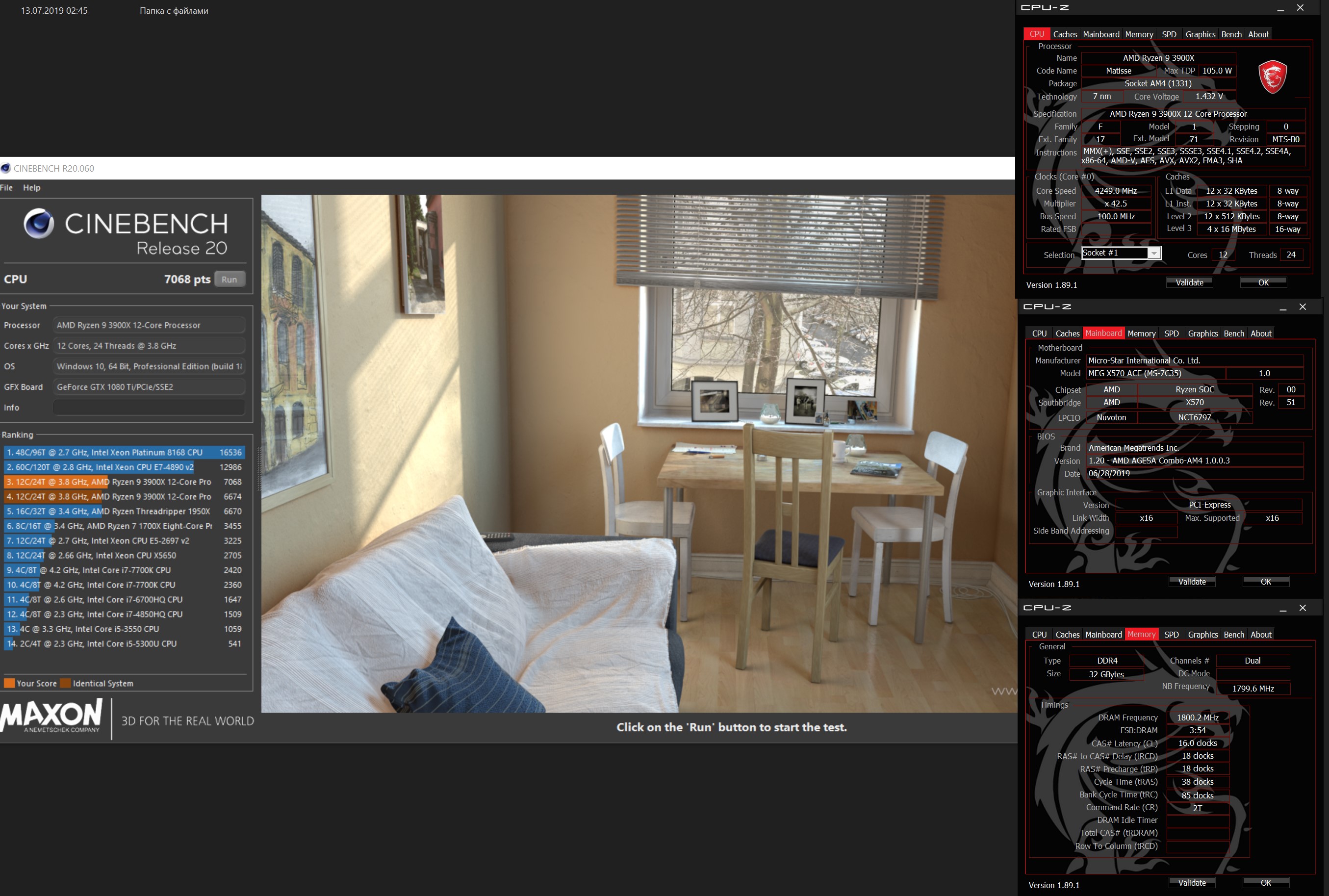Click Validate in the Memory CPU-Z window
Image resolution: width=1329 pixels, height=896 pixels.
(x=1191, y=882)
